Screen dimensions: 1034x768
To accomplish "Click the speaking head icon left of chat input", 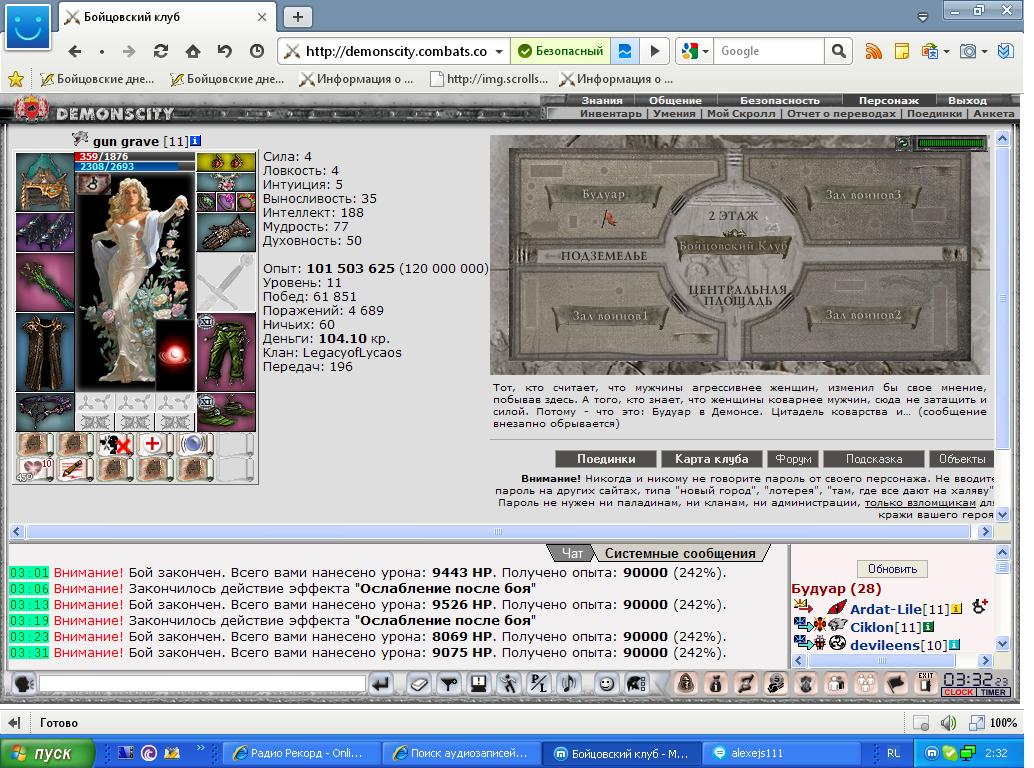I will point(23,684).
